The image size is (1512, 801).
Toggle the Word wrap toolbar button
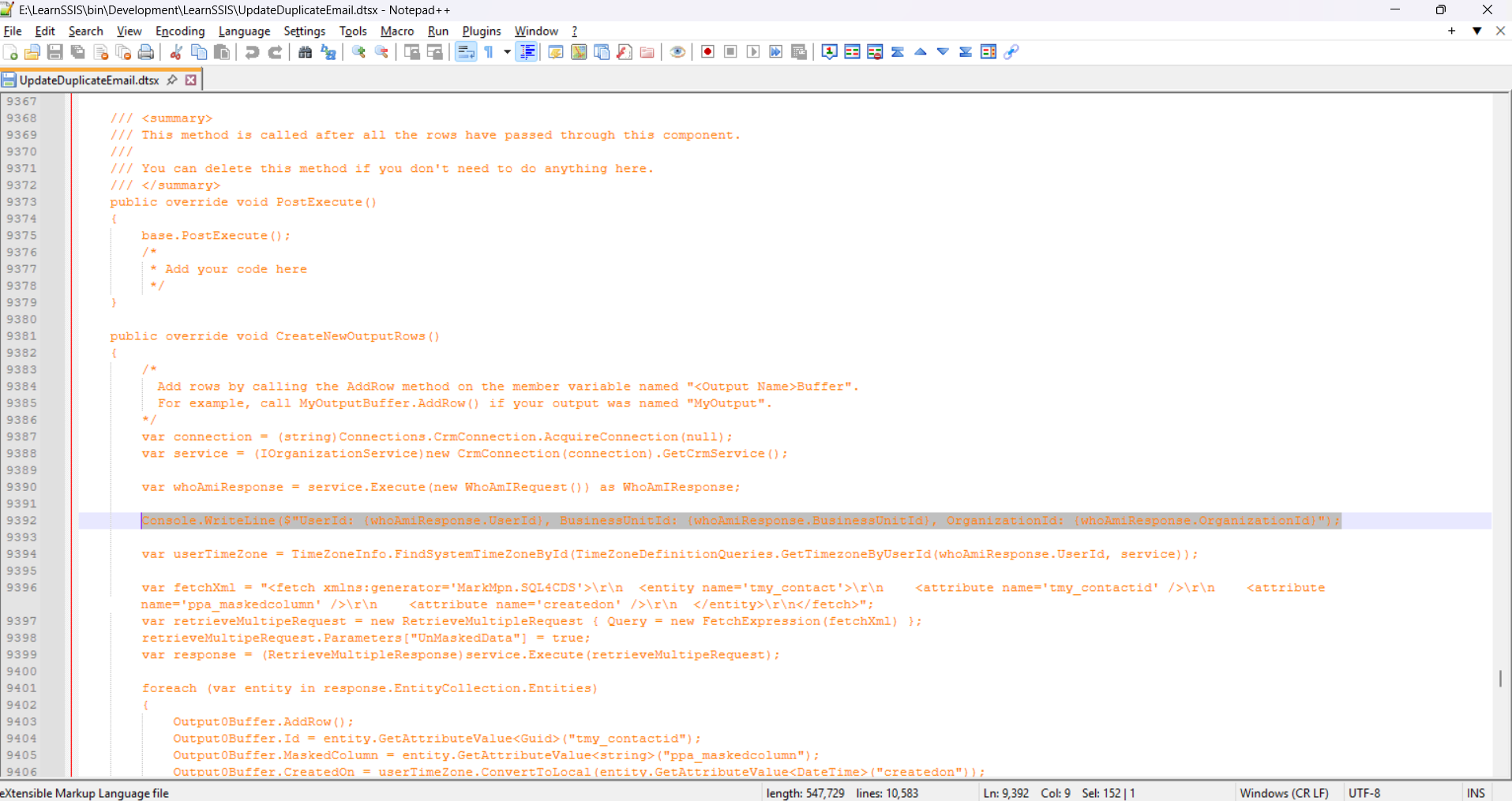pyautogui.click(x=466, y=52)
